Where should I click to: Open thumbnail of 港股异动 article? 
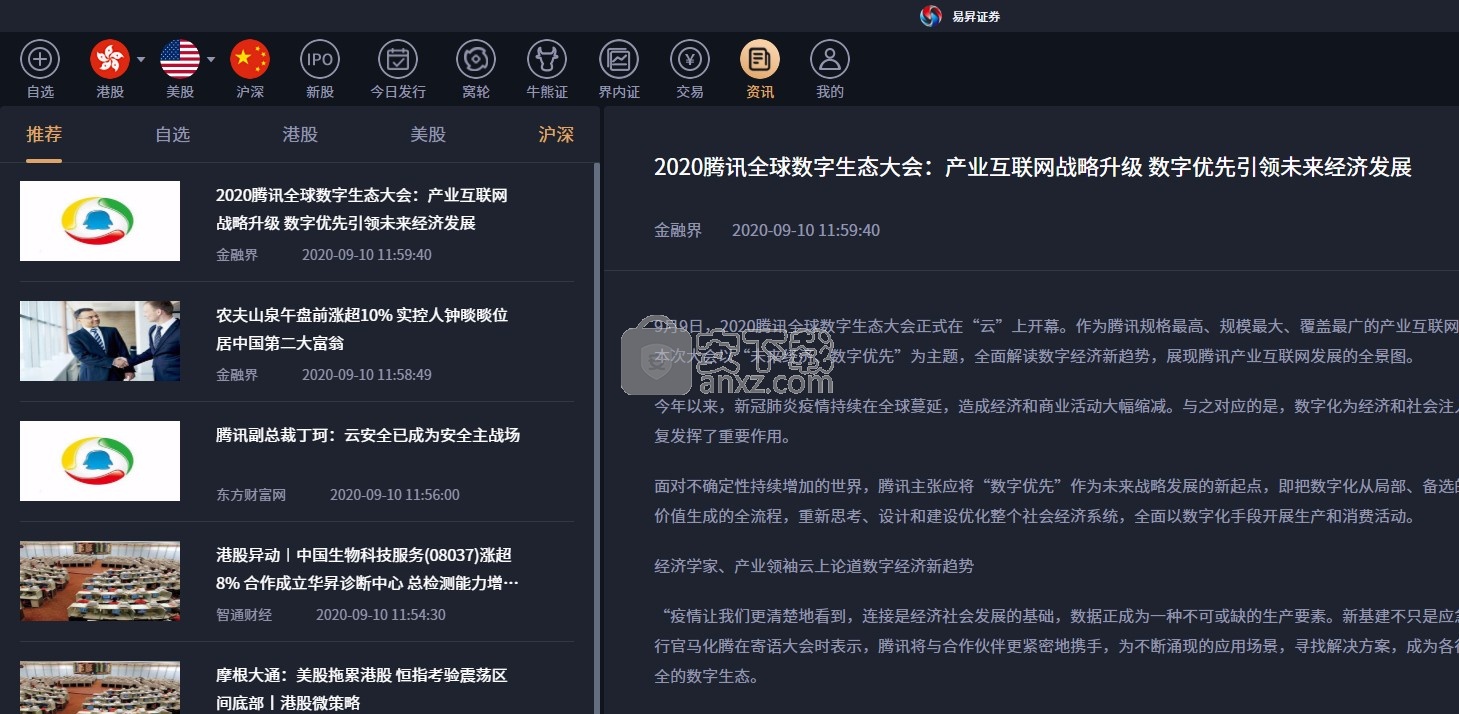coord(100,581)
